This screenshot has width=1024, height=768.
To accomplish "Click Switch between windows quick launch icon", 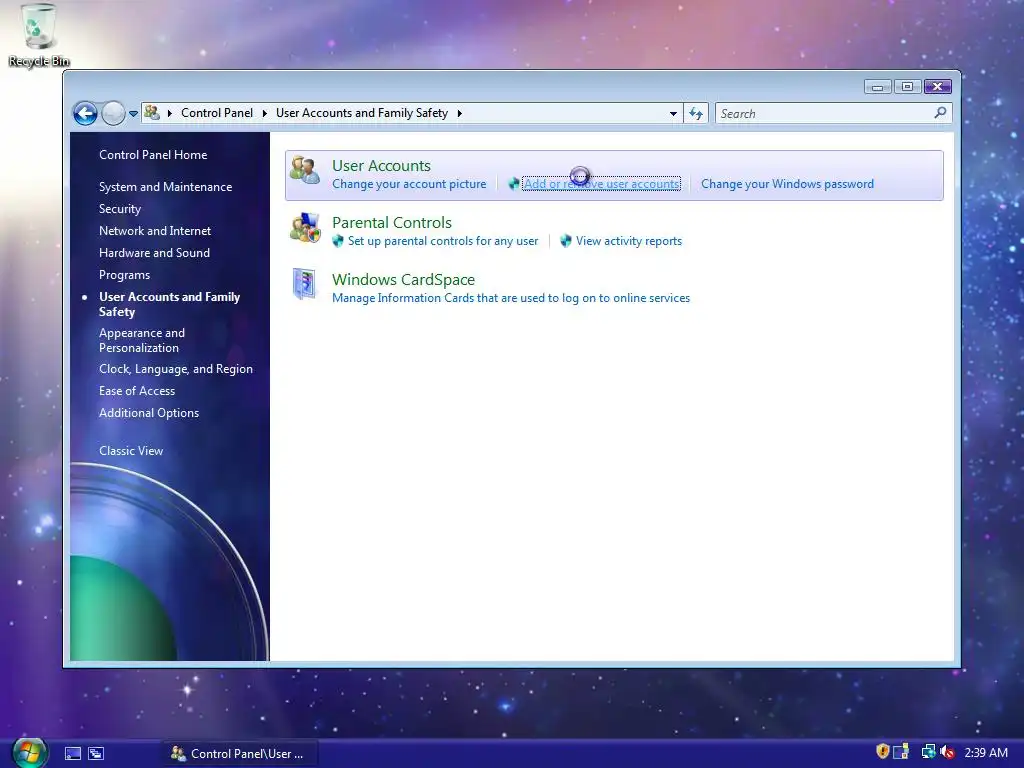I will 96,754.
